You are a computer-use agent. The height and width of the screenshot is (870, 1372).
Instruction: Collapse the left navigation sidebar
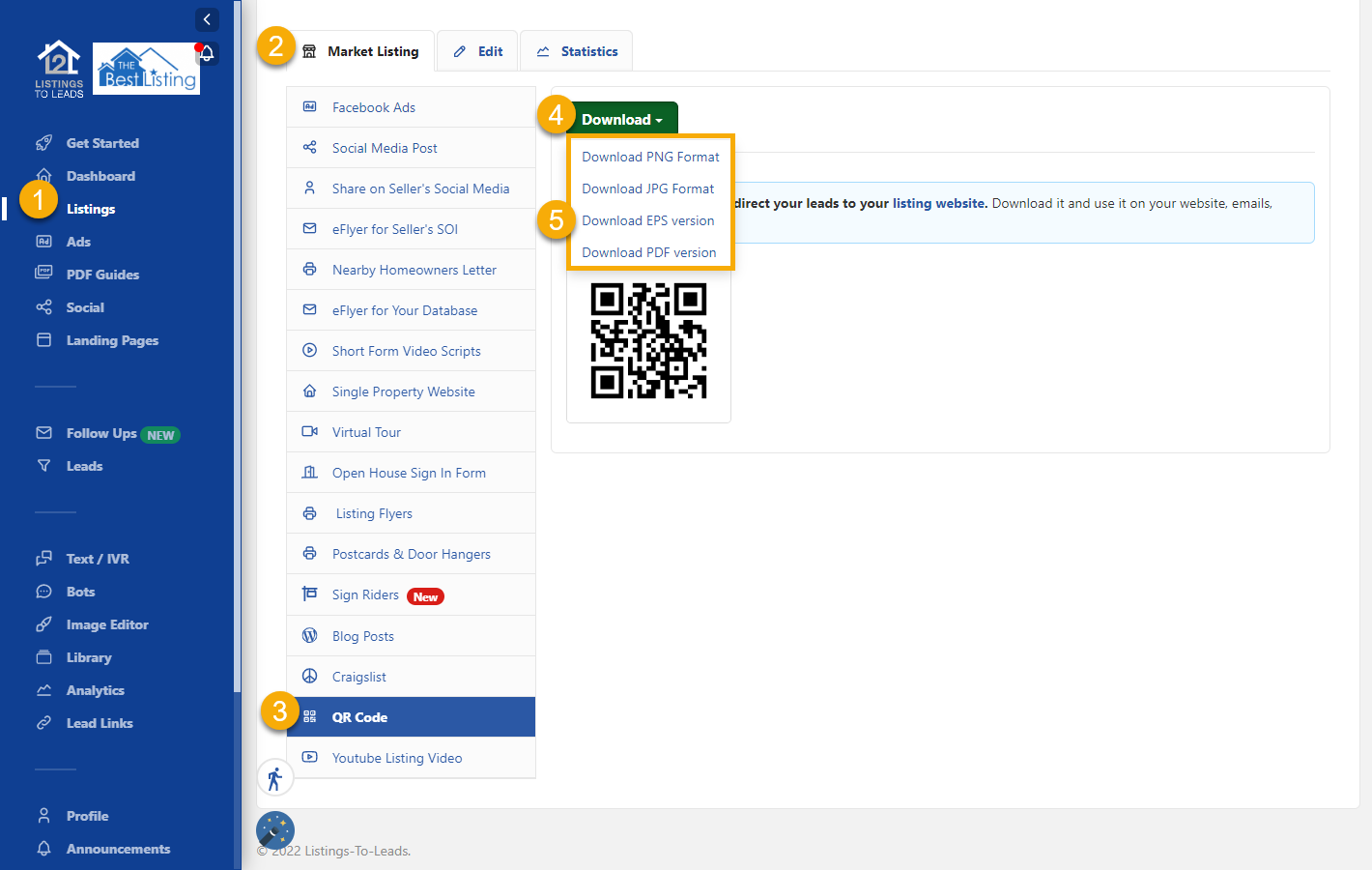(207, 19)
